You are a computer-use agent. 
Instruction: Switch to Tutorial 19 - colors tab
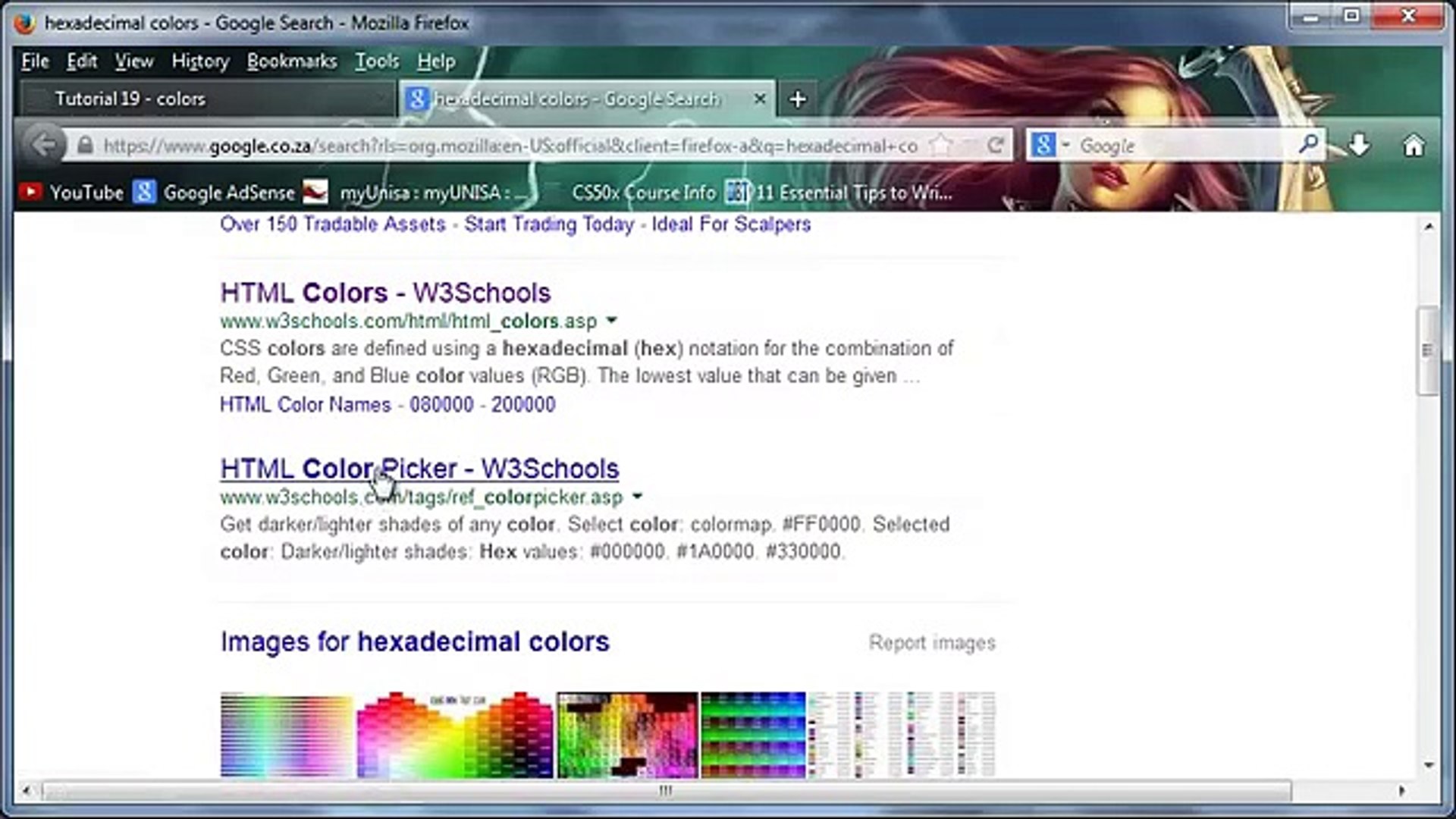[x=129, y=99]
